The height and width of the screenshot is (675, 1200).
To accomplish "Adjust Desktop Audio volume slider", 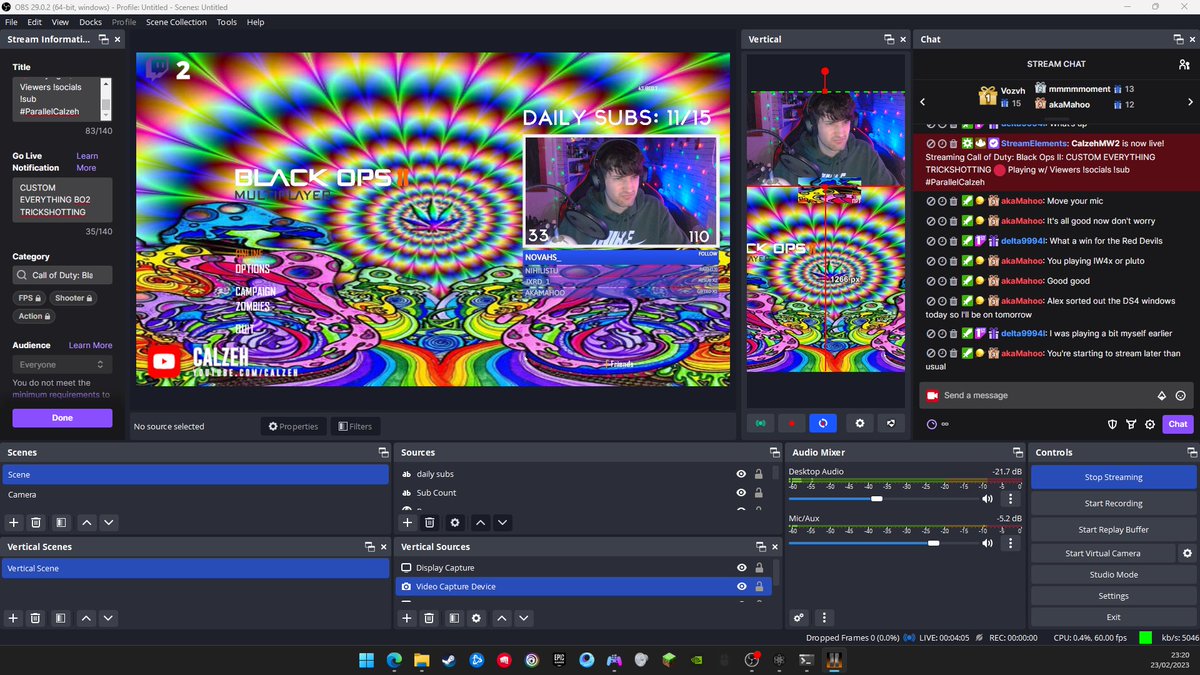I will tap(877, 498).
